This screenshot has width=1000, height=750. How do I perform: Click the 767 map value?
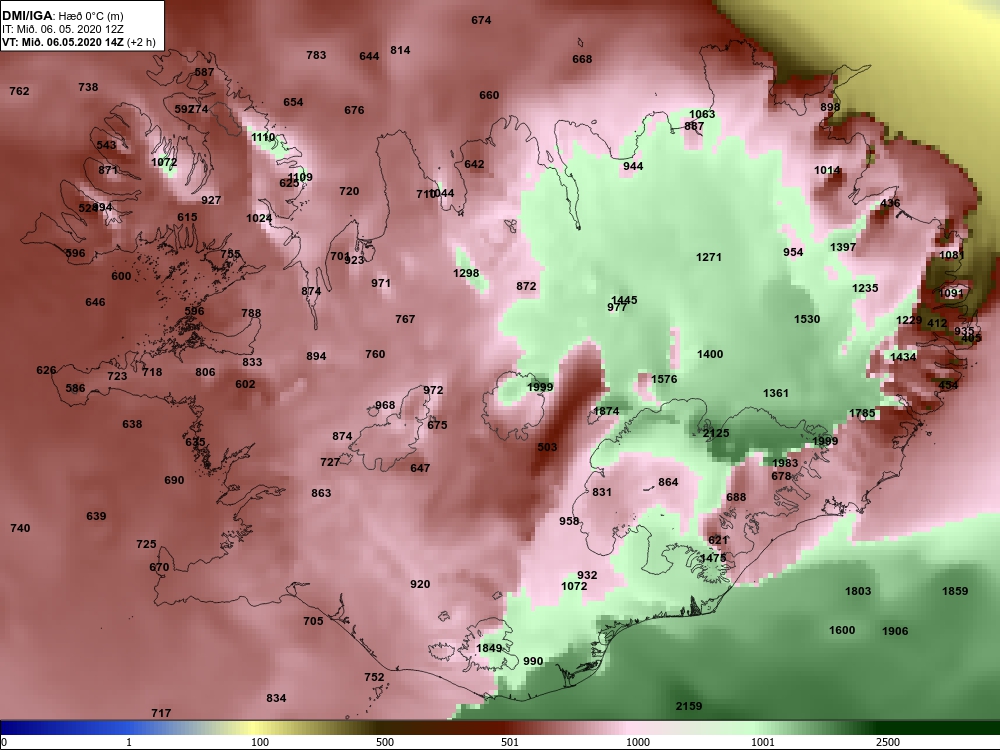tap(405, 319)
